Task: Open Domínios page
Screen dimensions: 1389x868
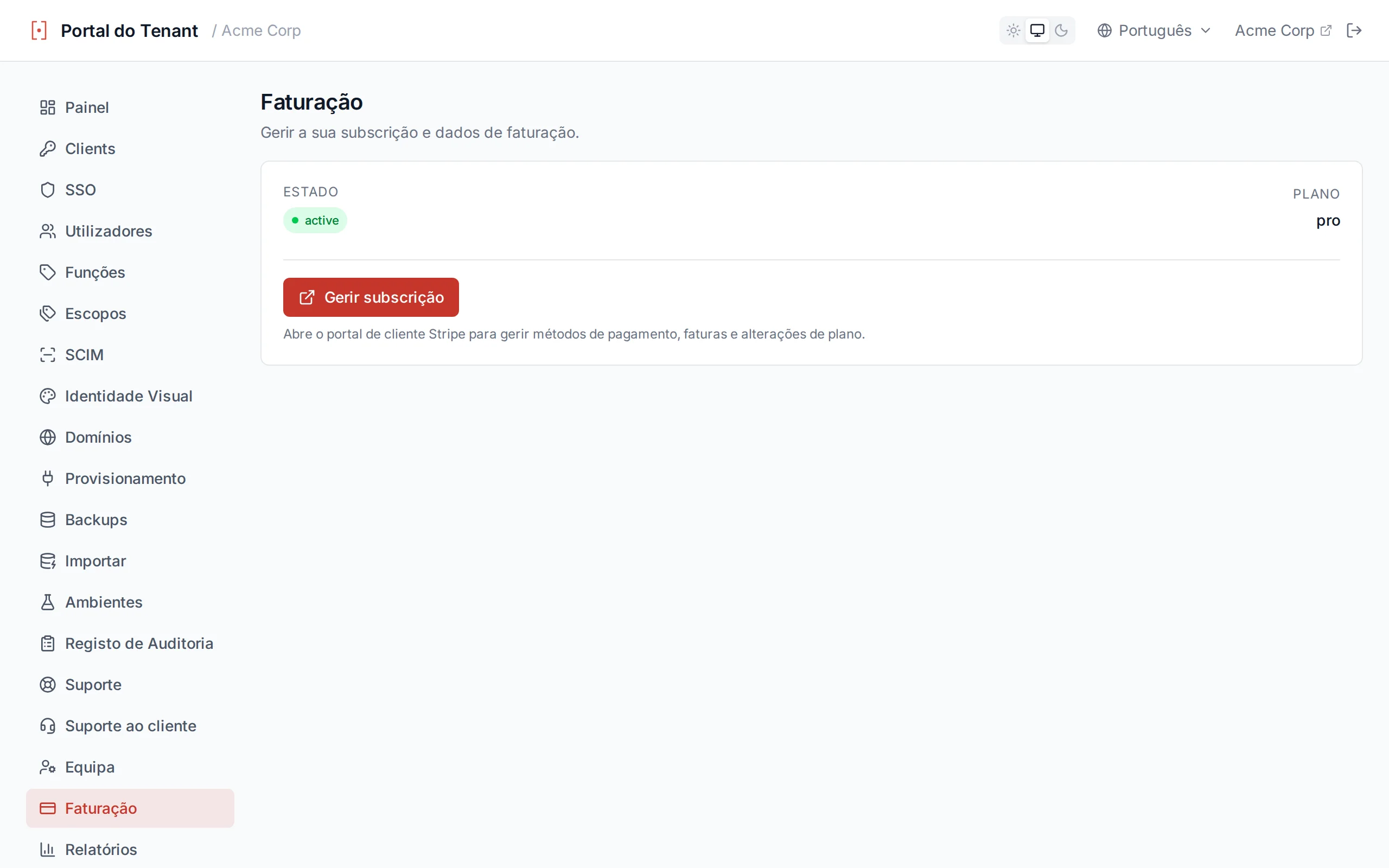Action: pos(130,437)
